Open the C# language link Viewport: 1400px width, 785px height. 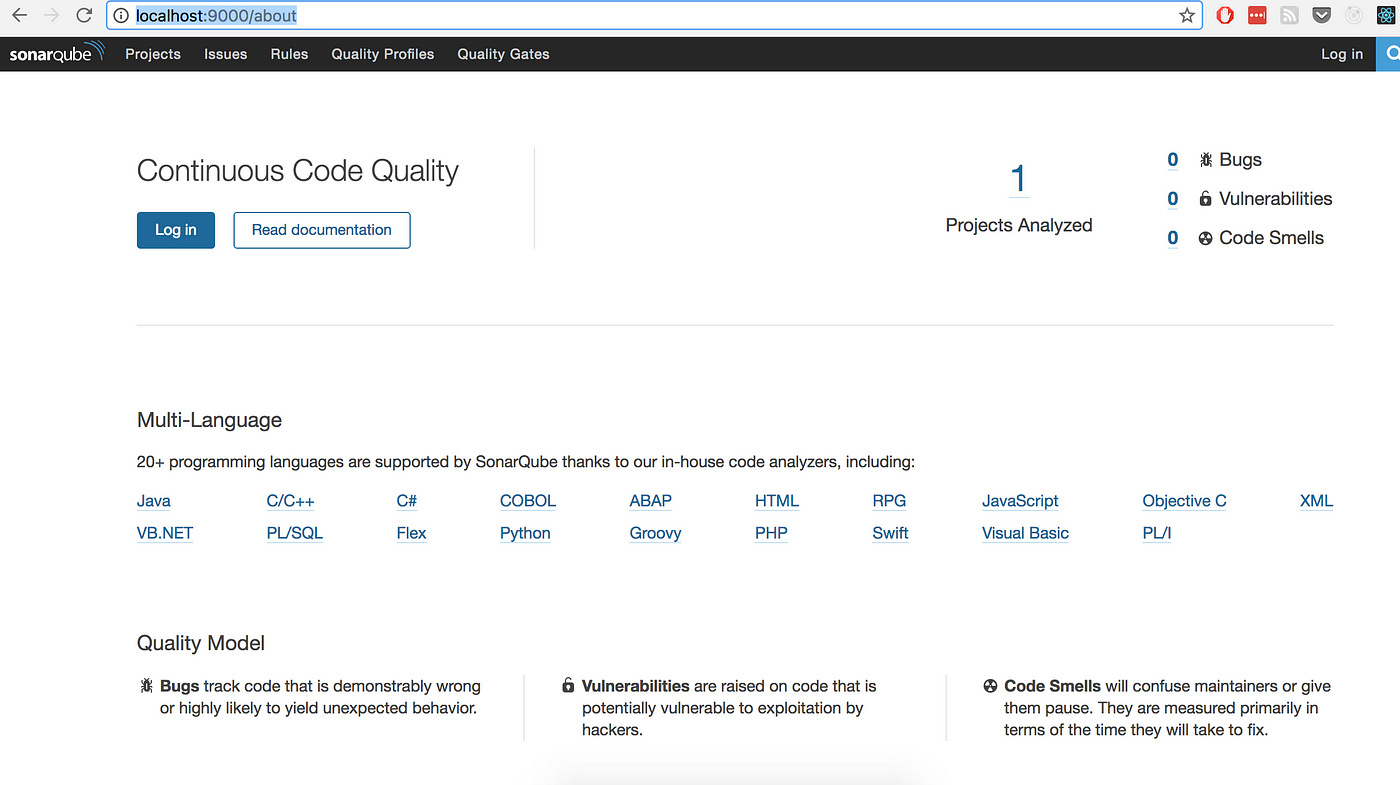click(x=407, y=501)
